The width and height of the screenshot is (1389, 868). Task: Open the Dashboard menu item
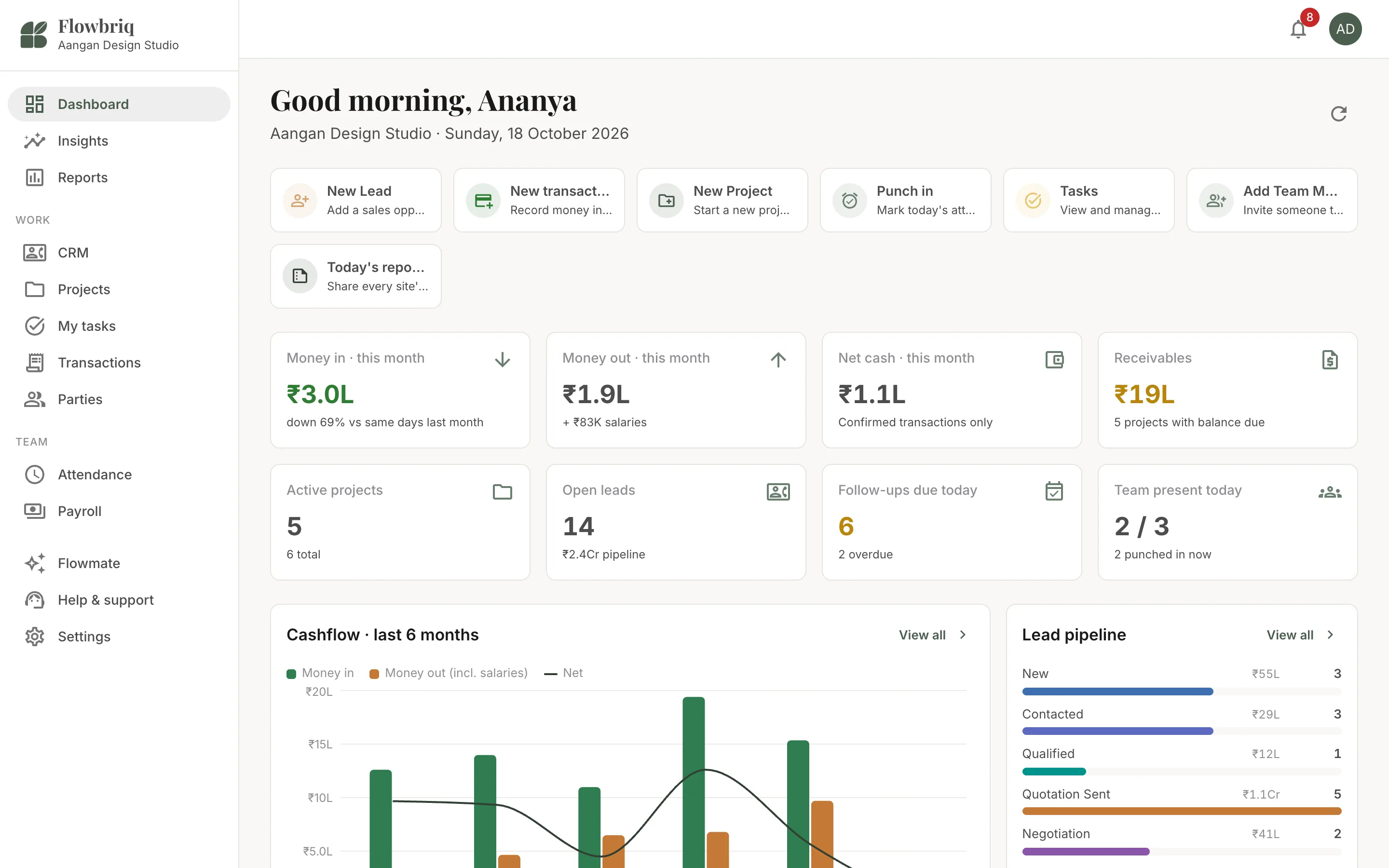pos(119,104)
